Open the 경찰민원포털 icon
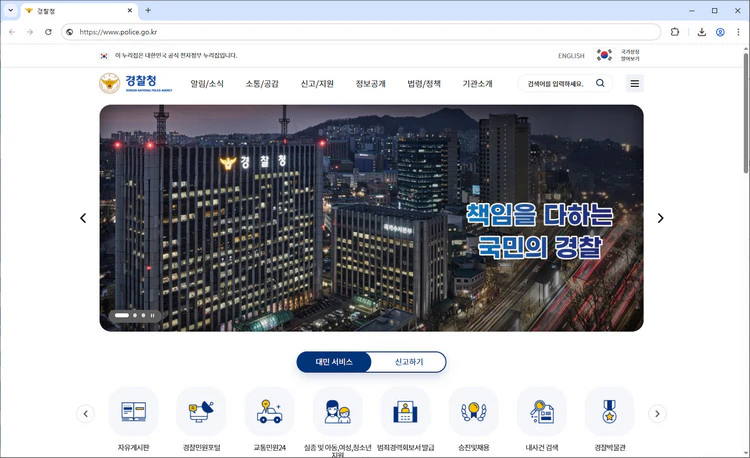Screen dimensions: 750x458 [201, 412]
